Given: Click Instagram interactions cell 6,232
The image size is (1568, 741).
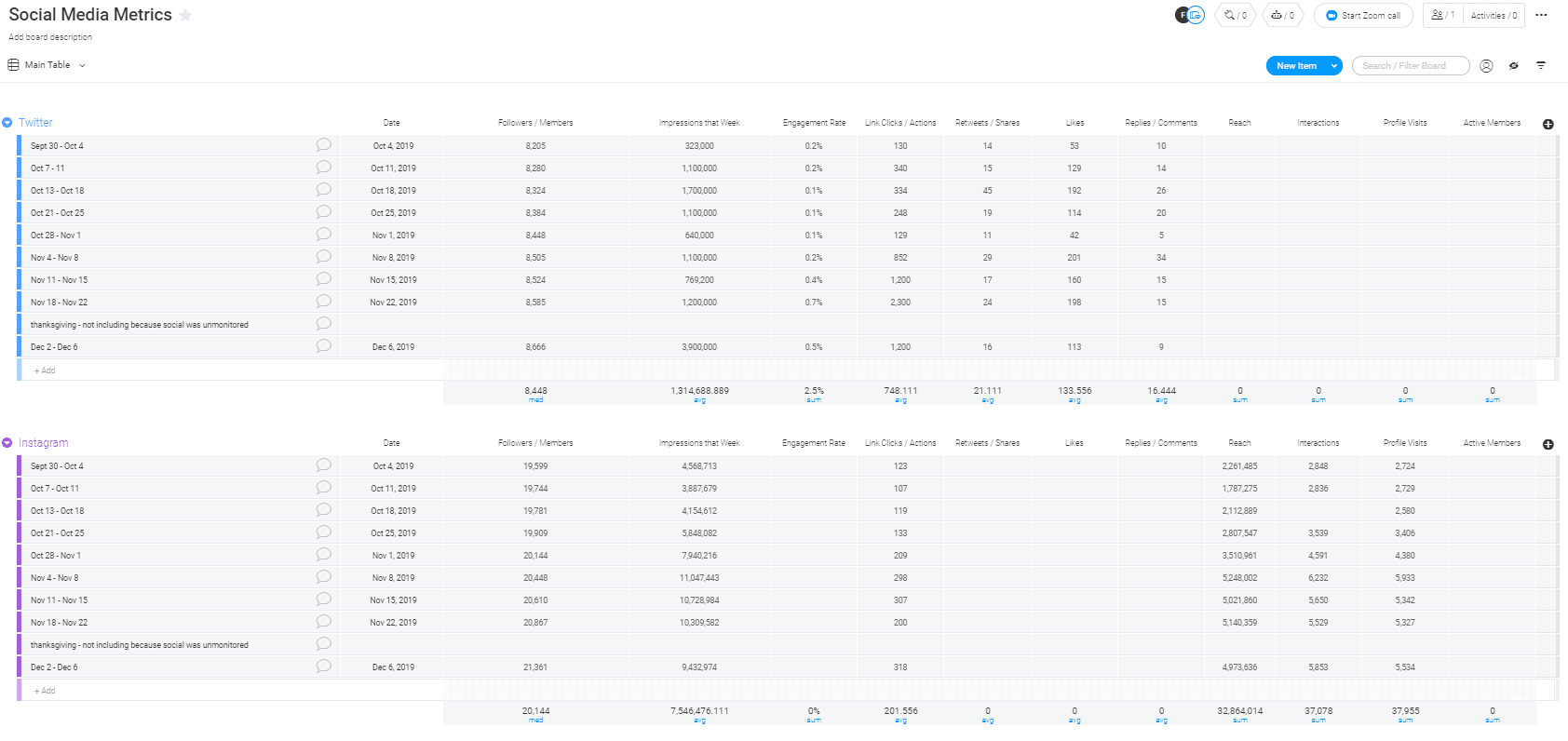Looking at the screenshot, I should click(x=1318, y=577).
